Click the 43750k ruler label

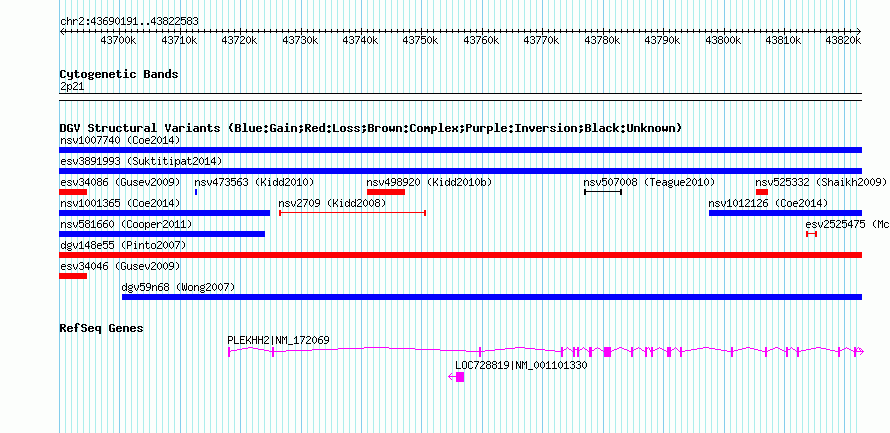(x=421, y=40)
